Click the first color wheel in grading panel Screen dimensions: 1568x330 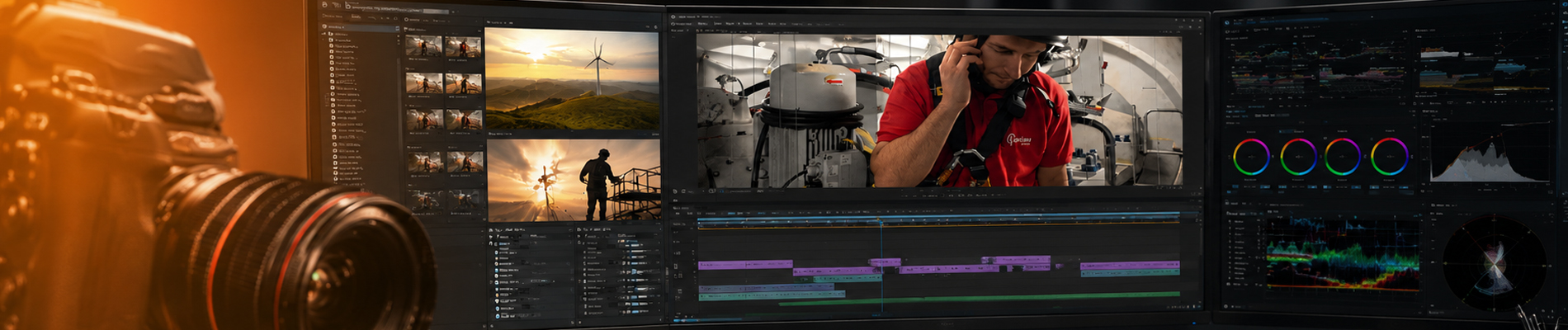pyautogui.click(x=1250, y=157)
